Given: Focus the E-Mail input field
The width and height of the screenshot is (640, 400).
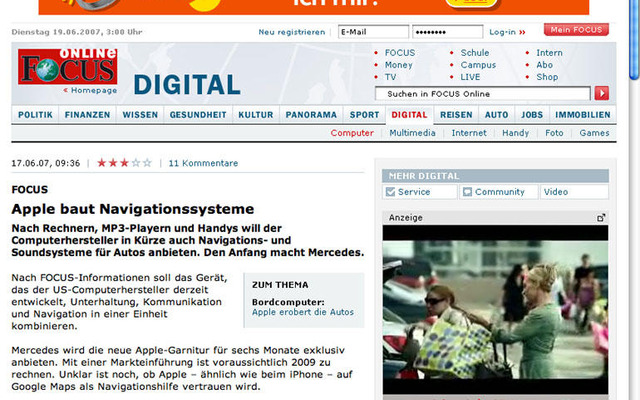Looking at the screenshot, I should pos(373,32).
